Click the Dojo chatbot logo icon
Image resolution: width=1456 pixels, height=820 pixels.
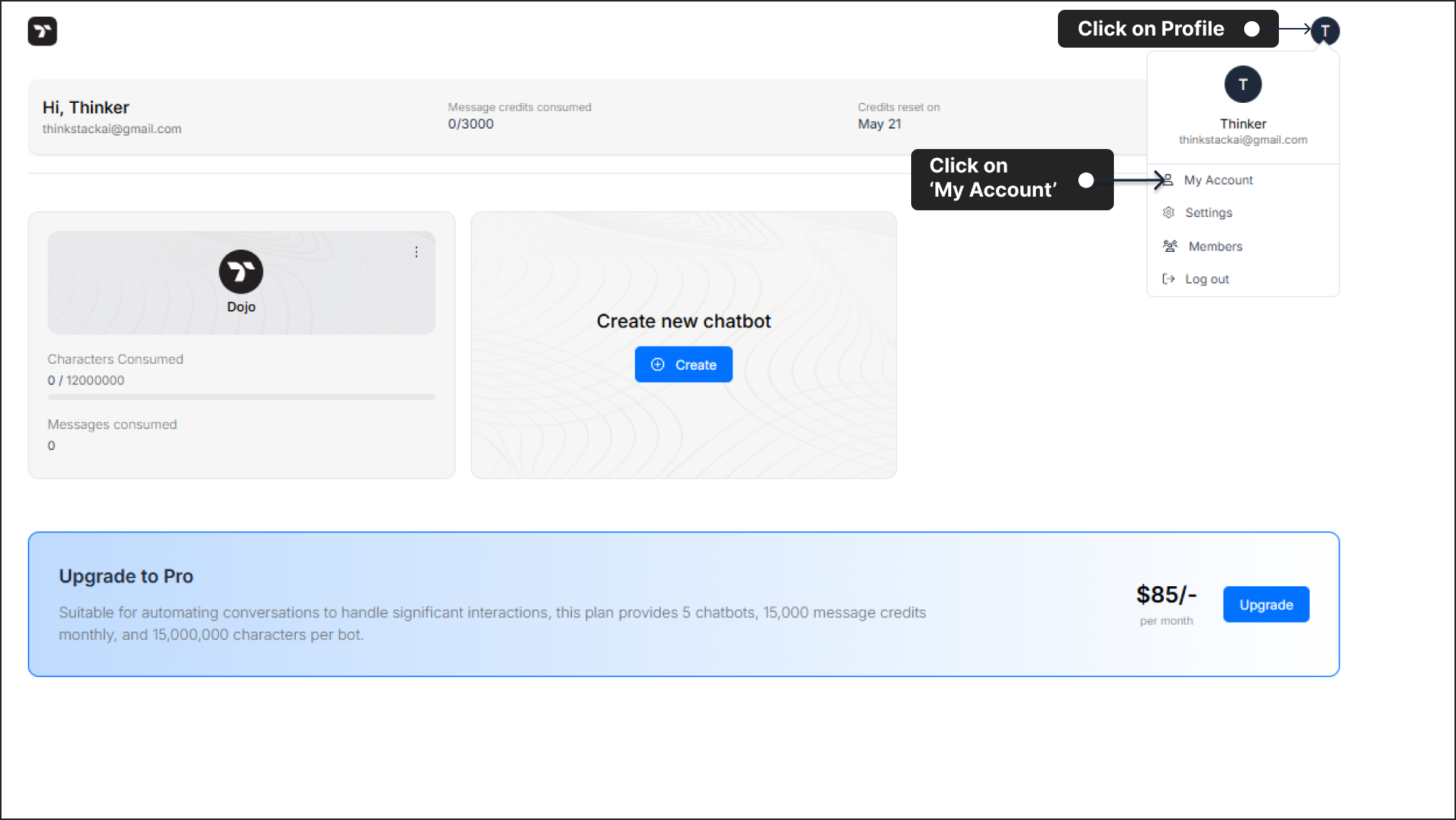pyautogui.click(x=241, y=272)
